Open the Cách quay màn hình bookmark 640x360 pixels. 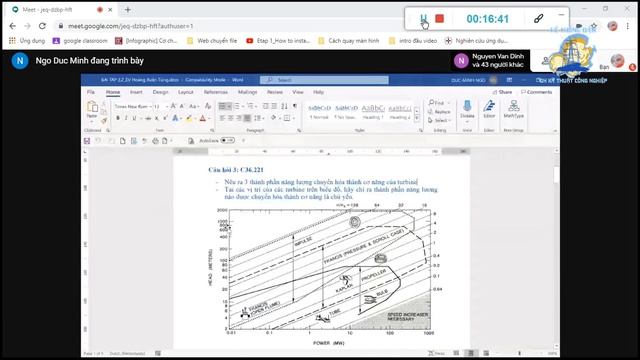[349, 41]
